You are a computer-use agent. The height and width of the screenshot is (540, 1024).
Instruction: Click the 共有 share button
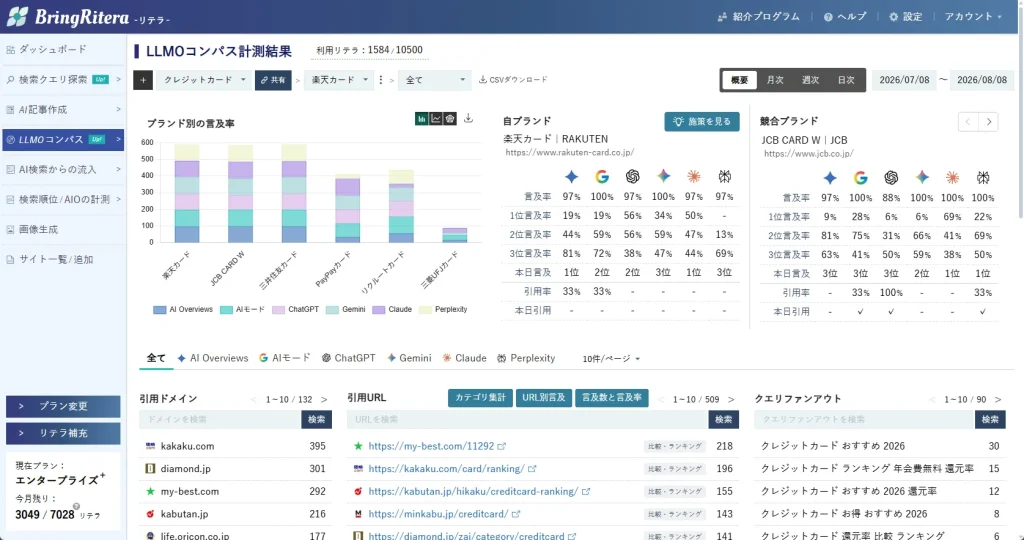click(273, 80)
